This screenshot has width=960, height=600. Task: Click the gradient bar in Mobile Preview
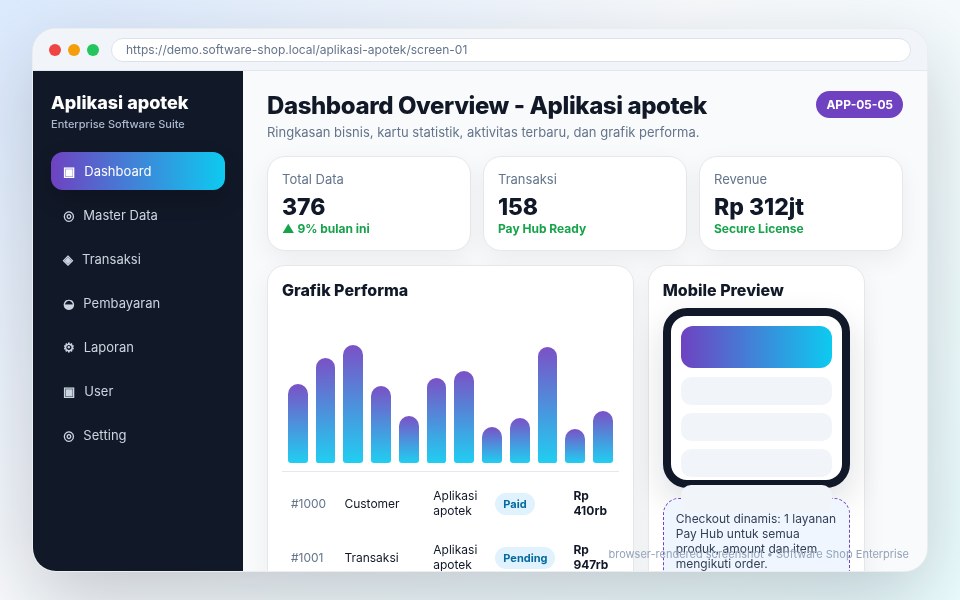[756, 347]
